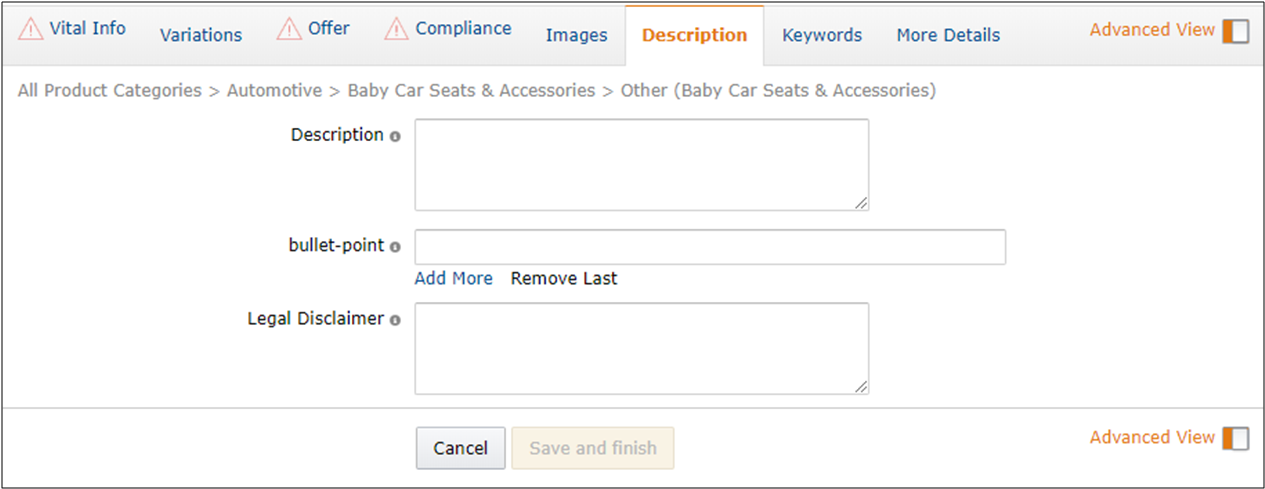The image size is (1265, 489).
Task: Click the info icon next to bullet-point label
Action: 395,247
